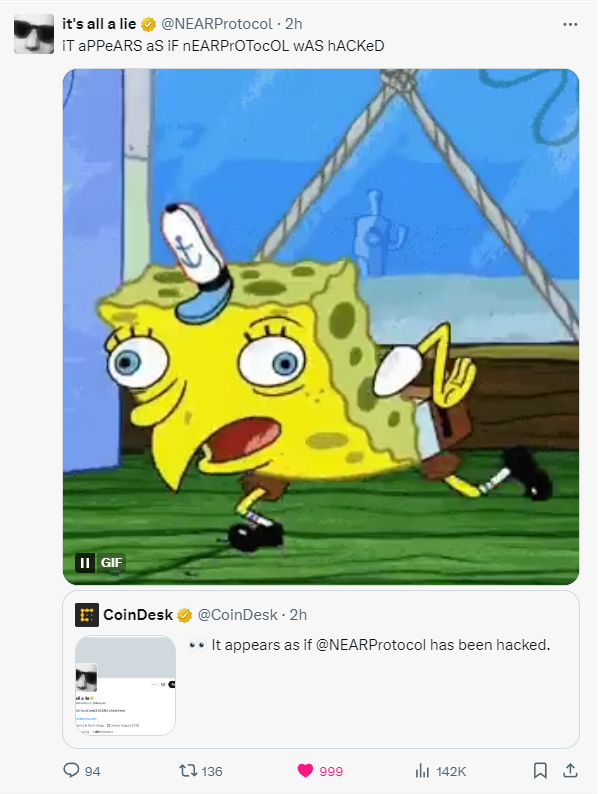This screenshot has height=794, width=602.
Task: Click the share upload icon
Action: (x=570, y=771)
